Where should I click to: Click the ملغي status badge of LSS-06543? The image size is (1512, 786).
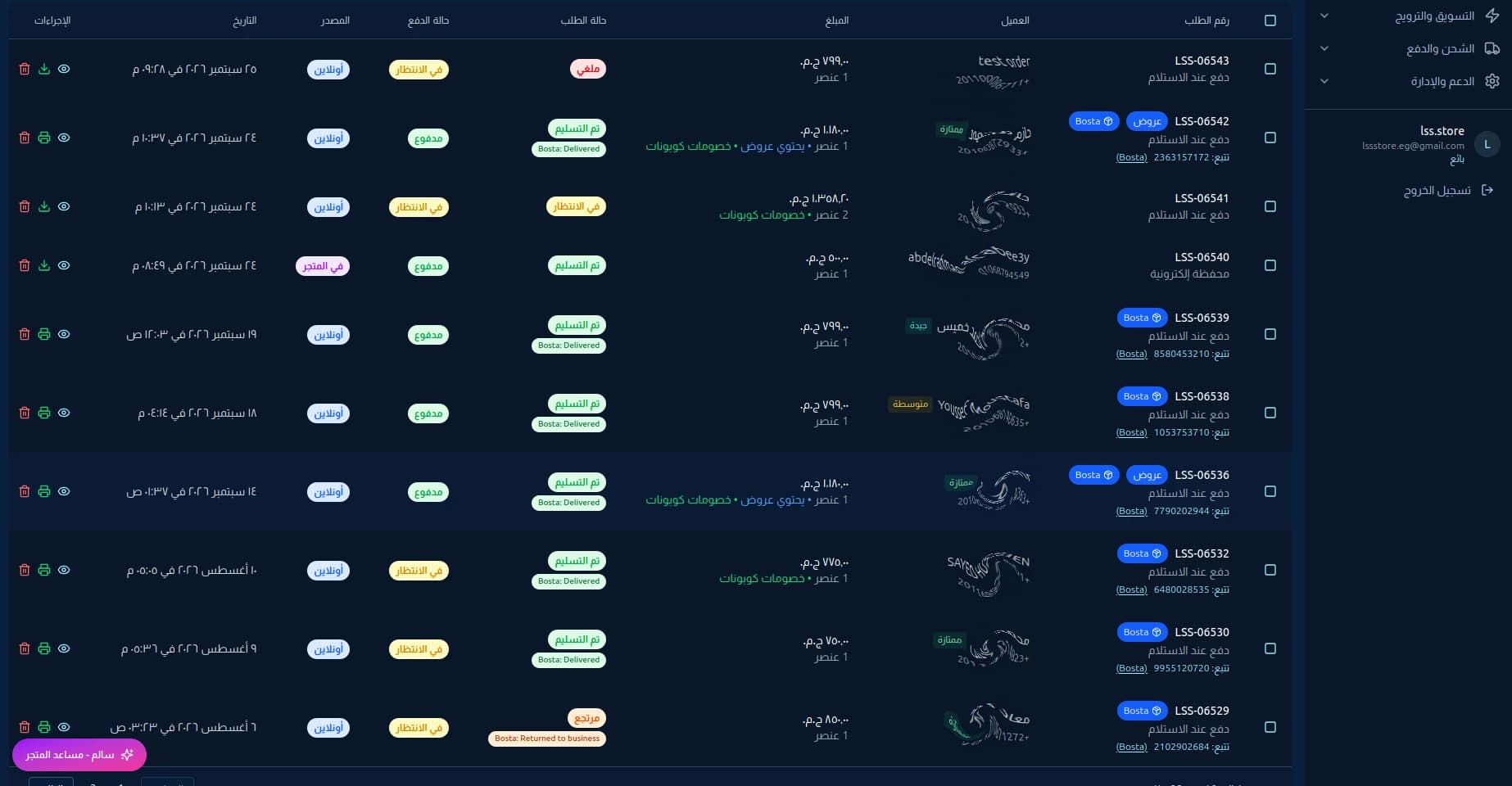[588, 70]
